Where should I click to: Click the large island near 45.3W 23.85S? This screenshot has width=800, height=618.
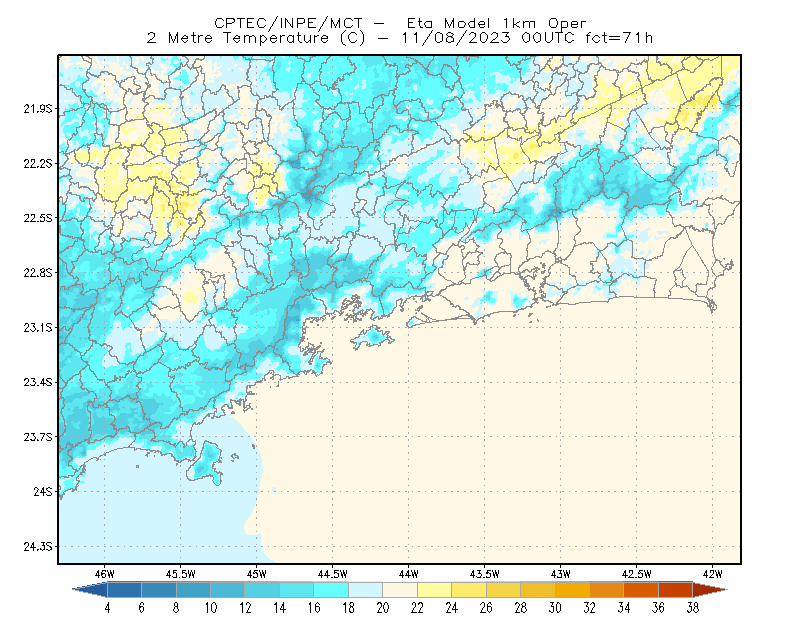(x=206, y=463)
